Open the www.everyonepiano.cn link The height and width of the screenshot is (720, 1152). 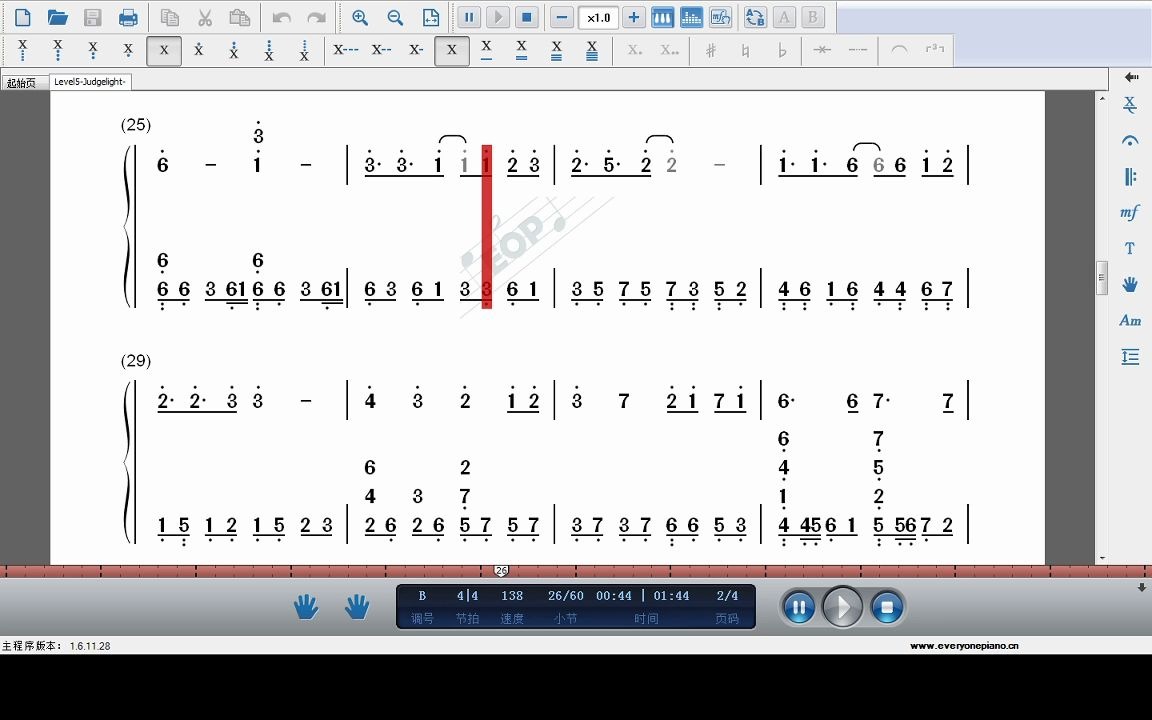tap(964, 646)
